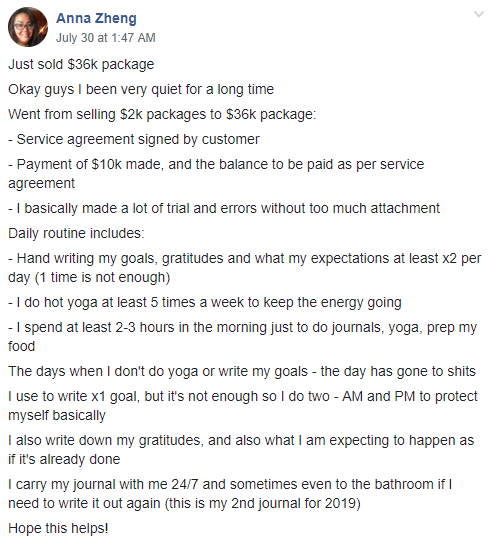The height and width of the screenshot is (541, 492).
Task: Click 'I spend at least 2-3 hours' line
Action: [x=242, y=337]
